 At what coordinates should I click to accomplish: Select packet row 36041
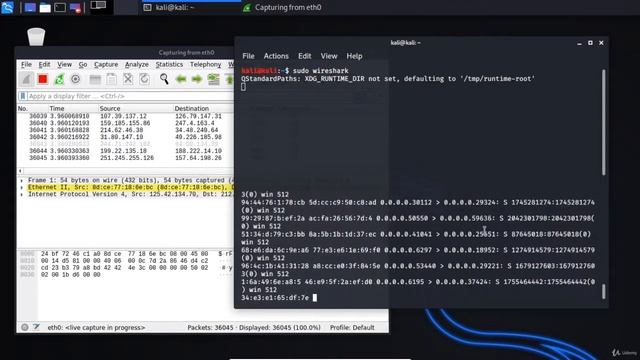125,130
